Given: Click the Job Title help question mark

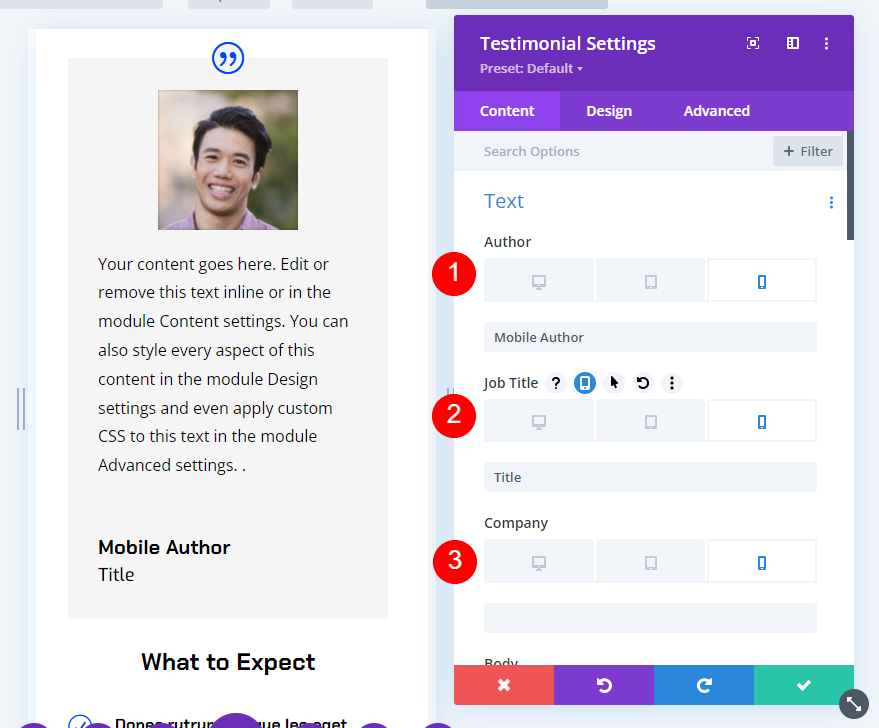Looking at the screenshot, I should (x=556, y=383).
